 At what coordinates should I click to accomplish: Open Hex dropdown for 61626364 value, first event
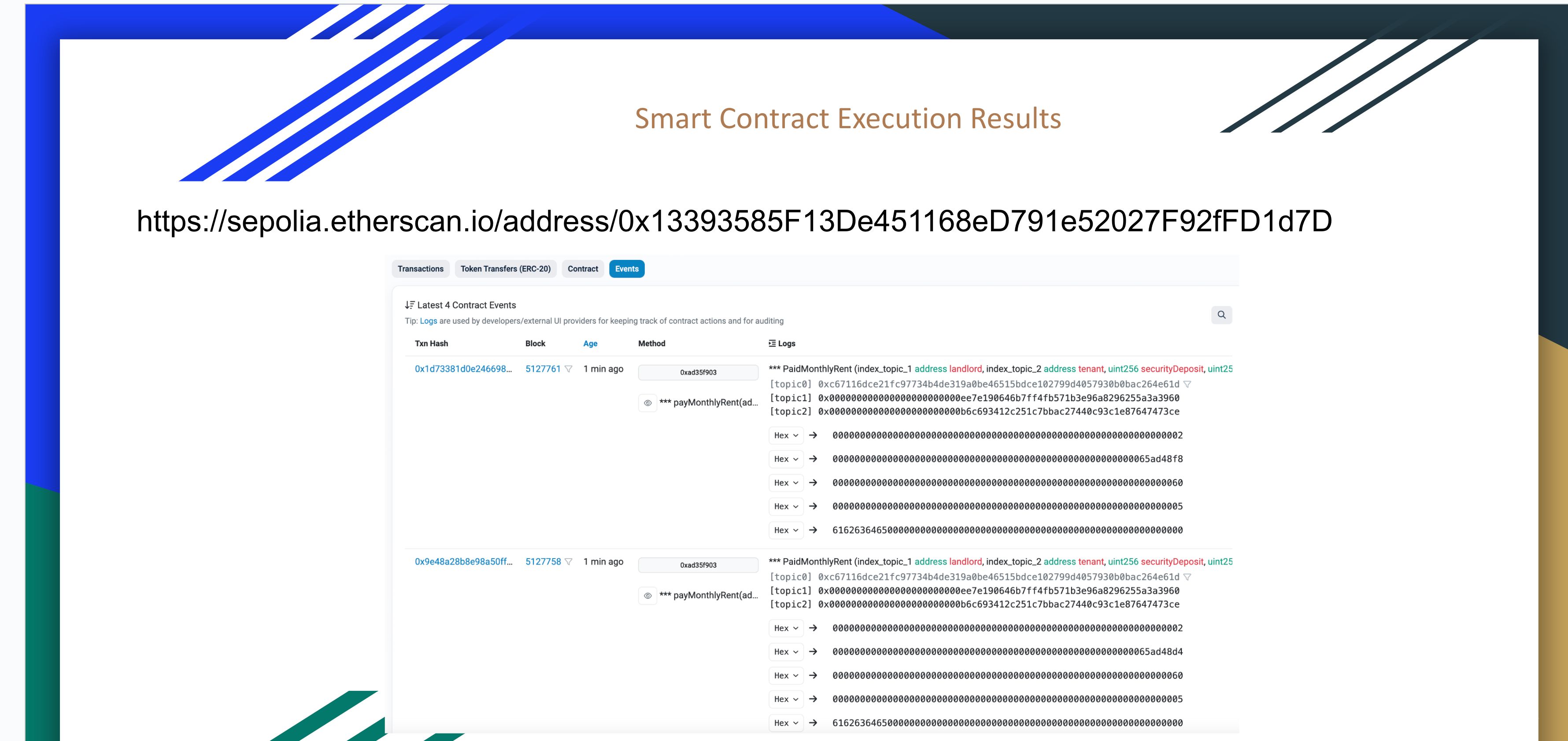786,530
